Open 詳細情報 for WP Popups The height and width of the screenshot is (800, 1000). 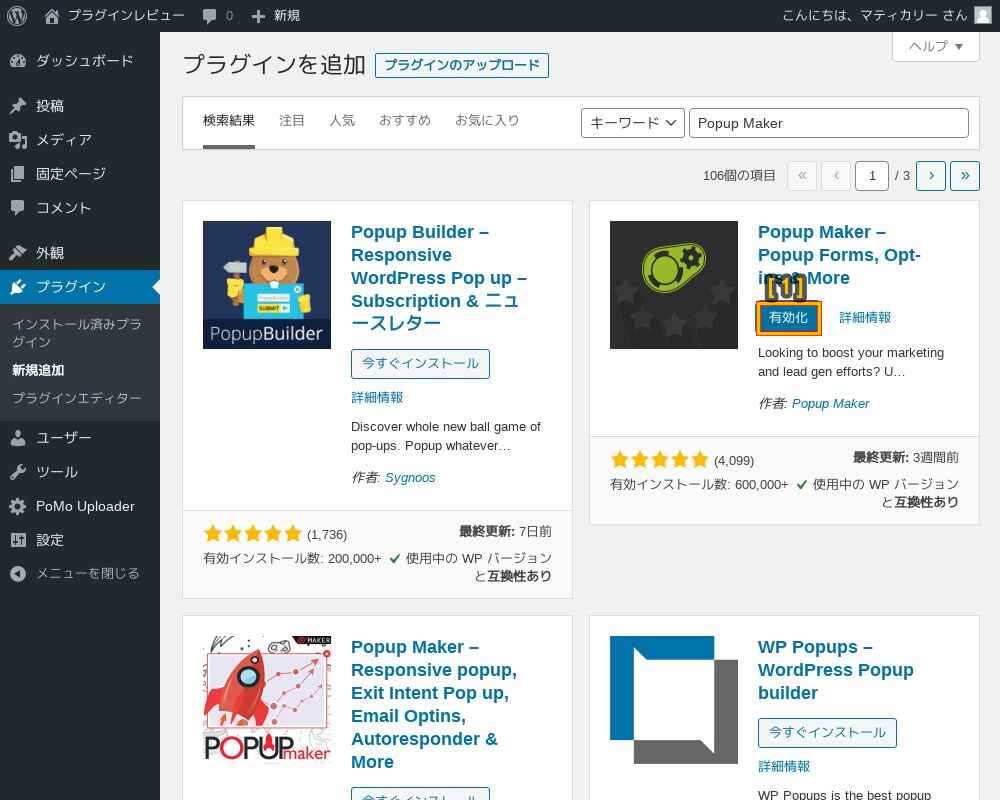pos(784,766)
